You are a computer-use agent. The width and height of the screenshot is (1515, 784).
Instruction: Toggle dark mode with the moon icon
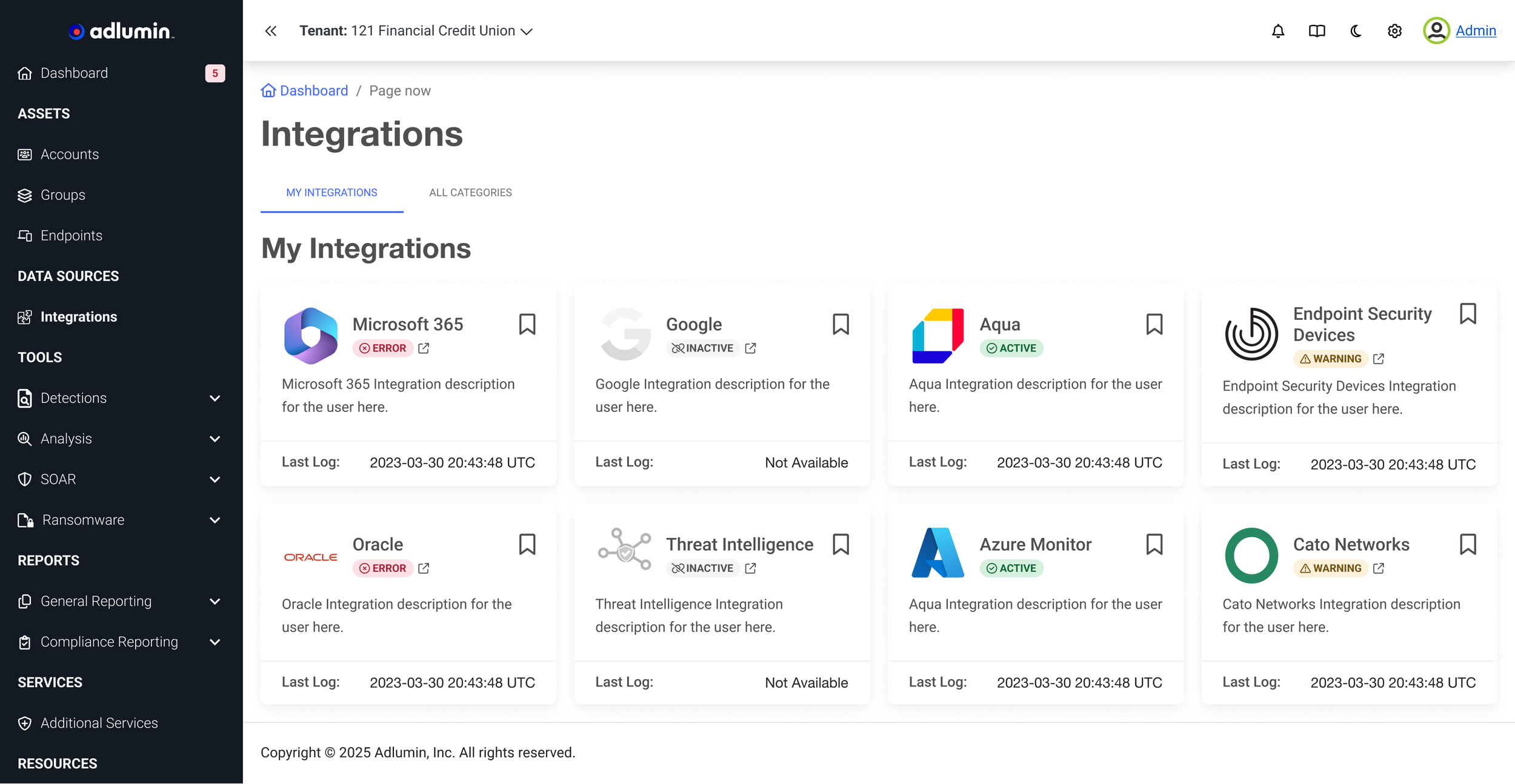1355,30
